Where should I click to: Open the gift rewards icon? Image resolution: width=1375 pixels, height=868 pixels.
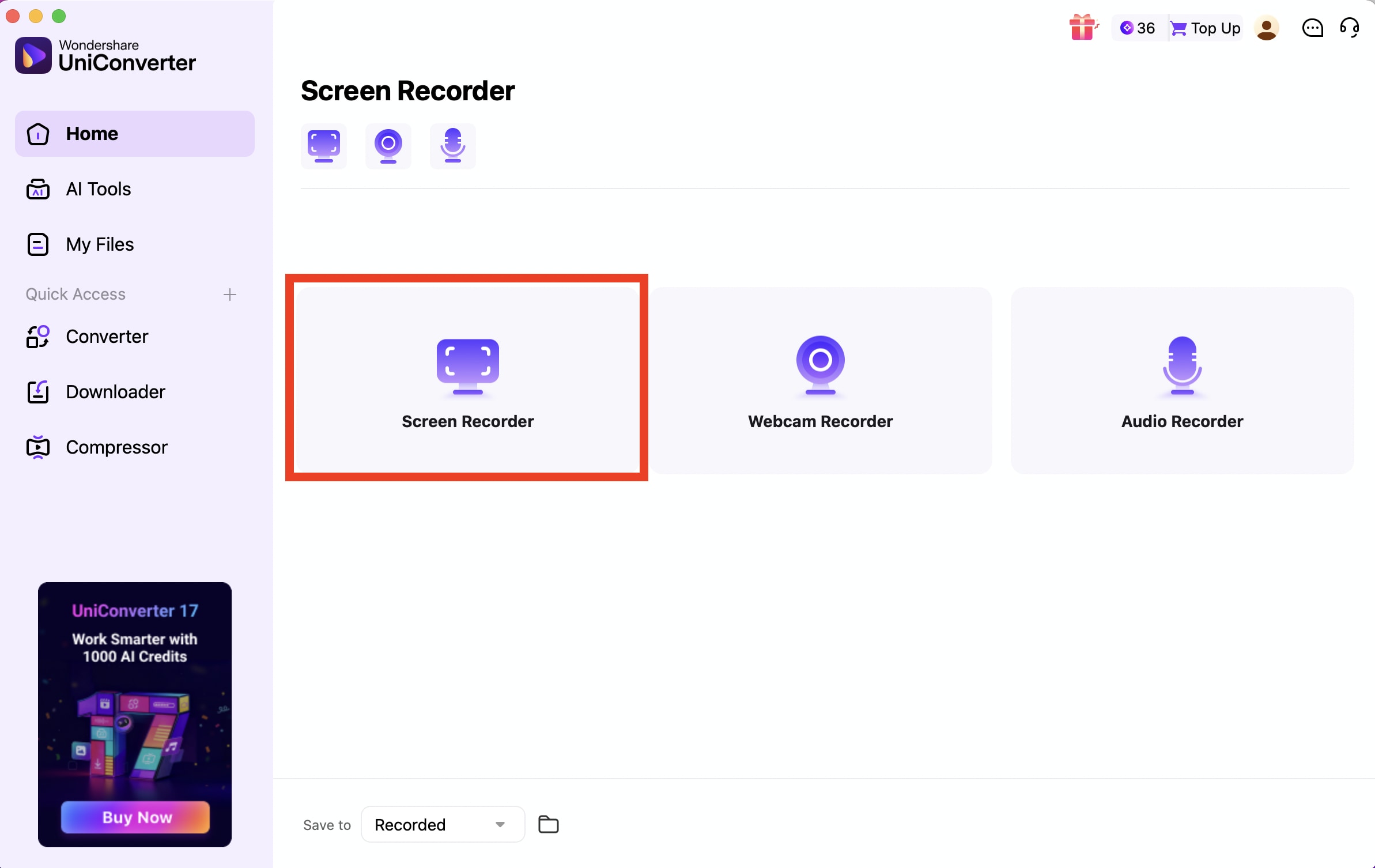(1083, 28)
